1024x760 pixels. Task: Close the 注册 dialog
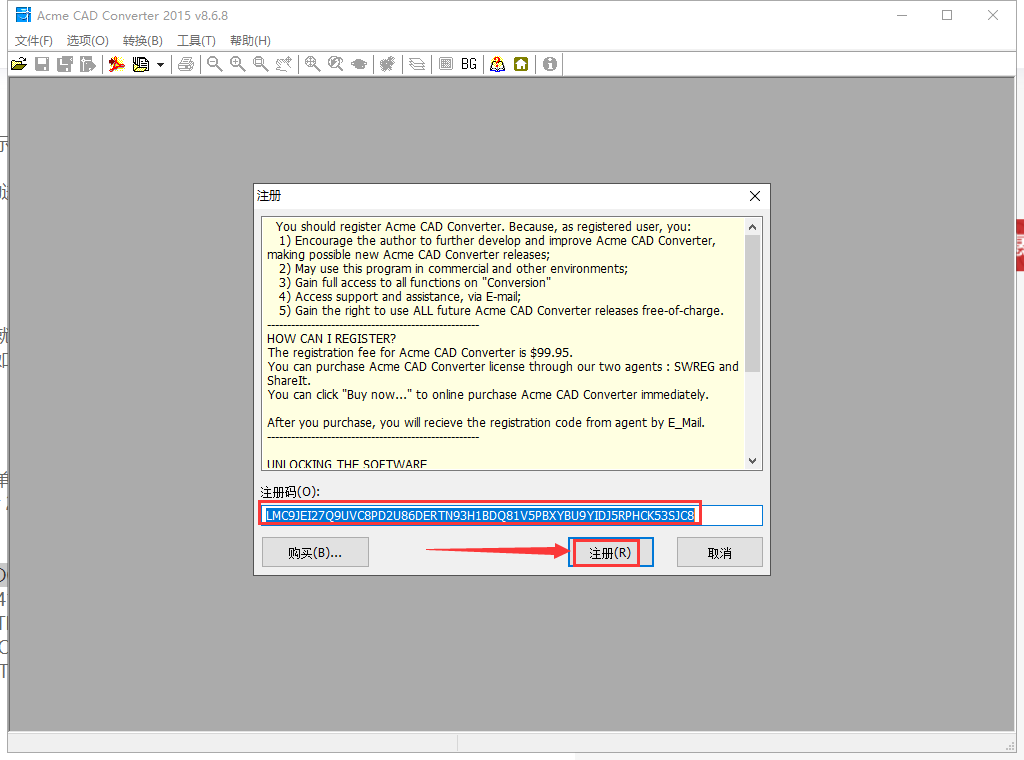755,196
